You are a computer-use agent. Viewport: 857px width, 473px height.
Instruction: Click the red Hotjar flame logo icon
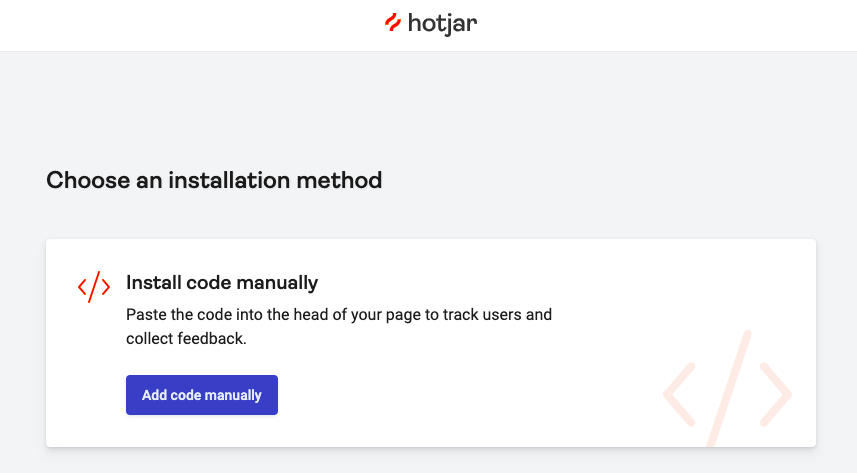[x=393, y=22]
